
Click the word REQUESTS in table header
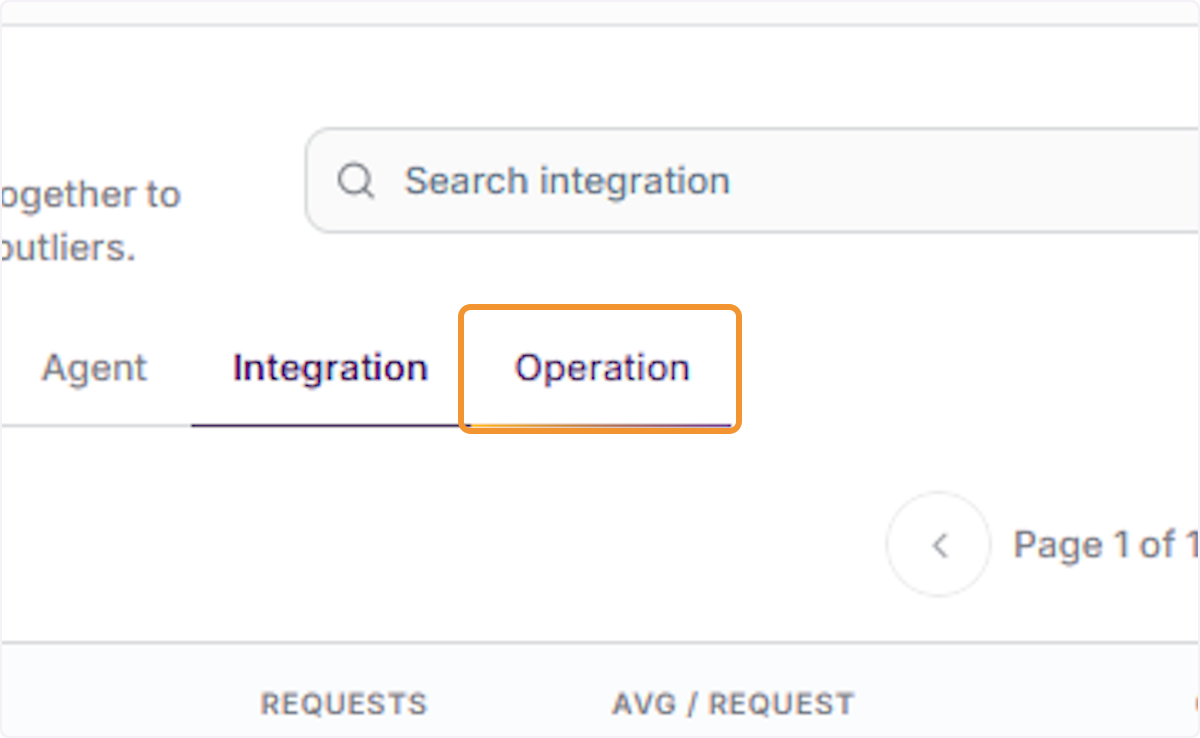pos(343,704)
